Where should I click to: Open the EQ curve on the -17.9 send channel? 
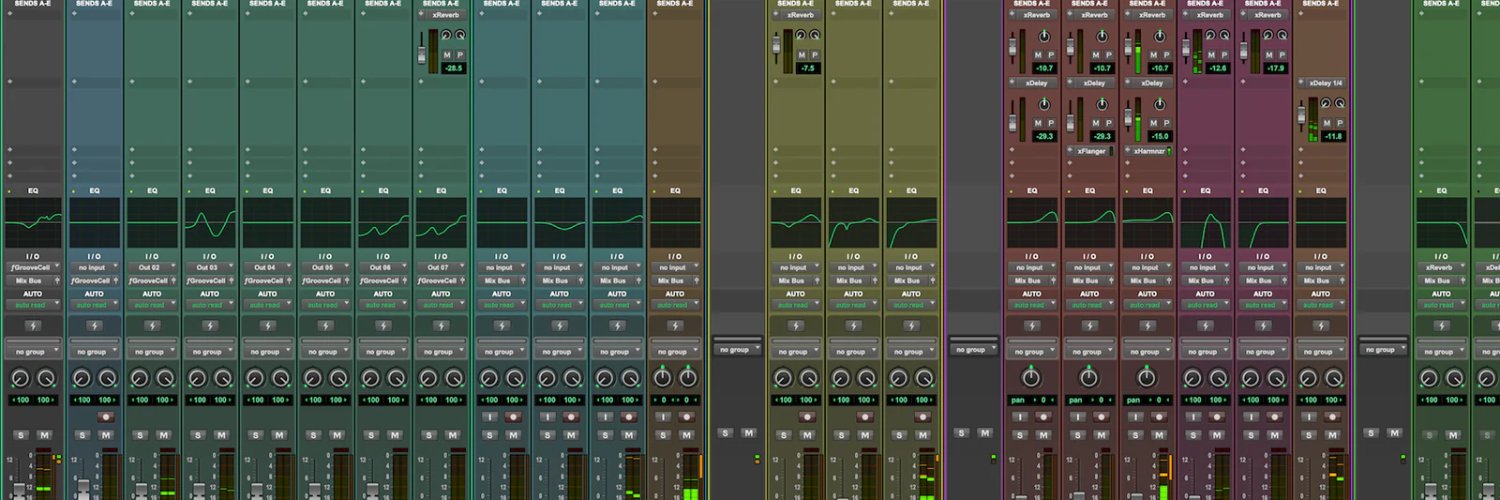[x=1263, y=222]
